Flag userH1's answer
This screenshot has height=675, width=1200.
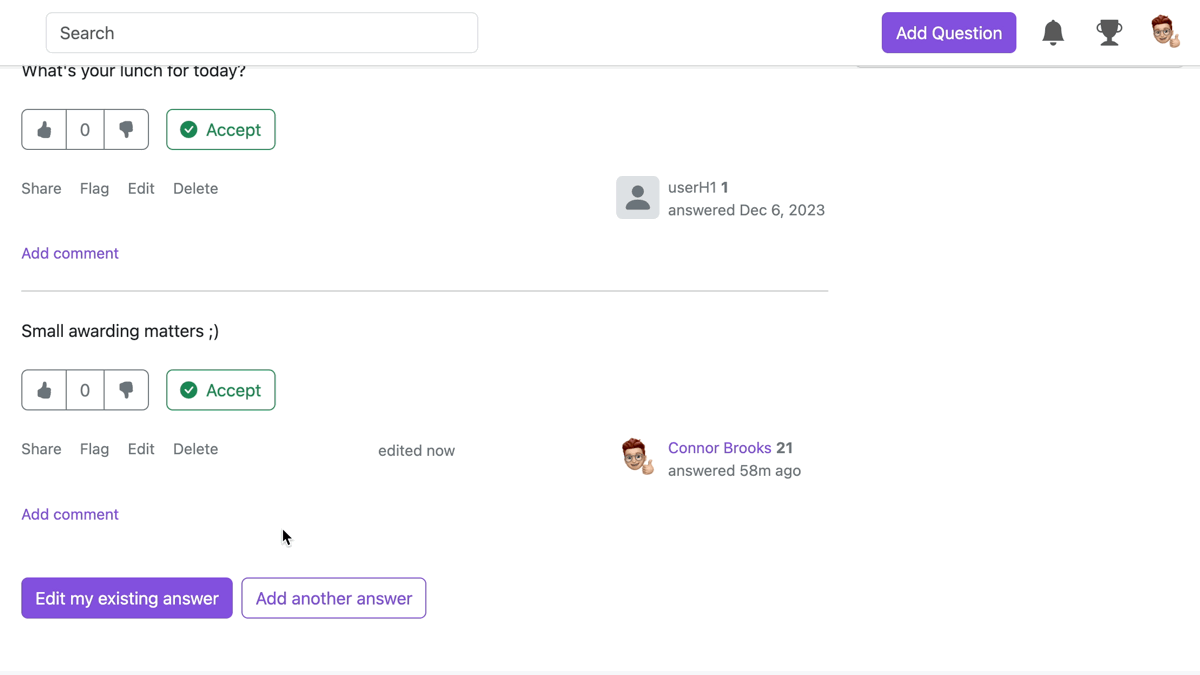pyautogui.click(x=94, y=189)
